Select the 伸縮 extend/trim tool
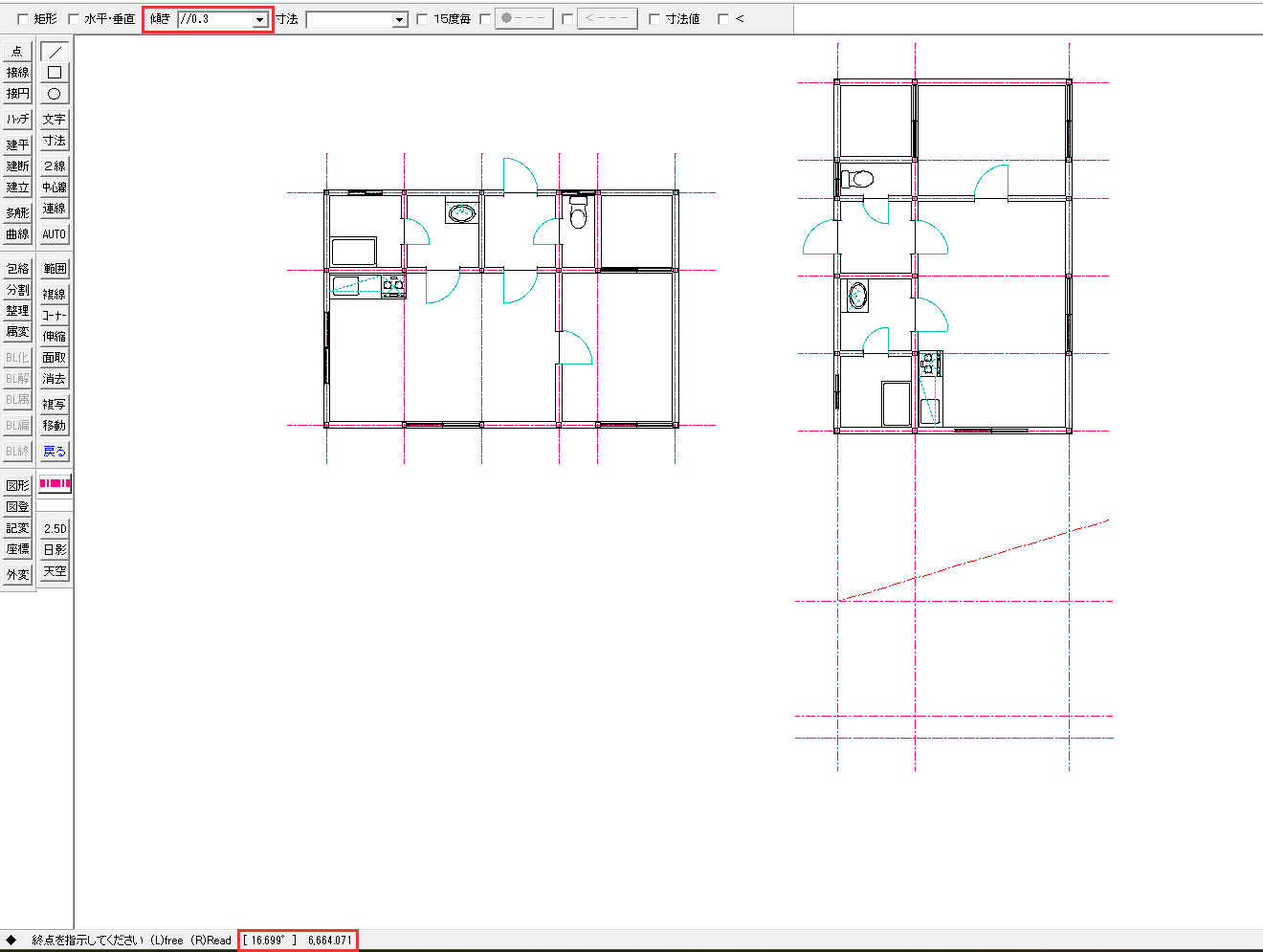The height and width of the screenshot is (952, 1263). point(55,337)
